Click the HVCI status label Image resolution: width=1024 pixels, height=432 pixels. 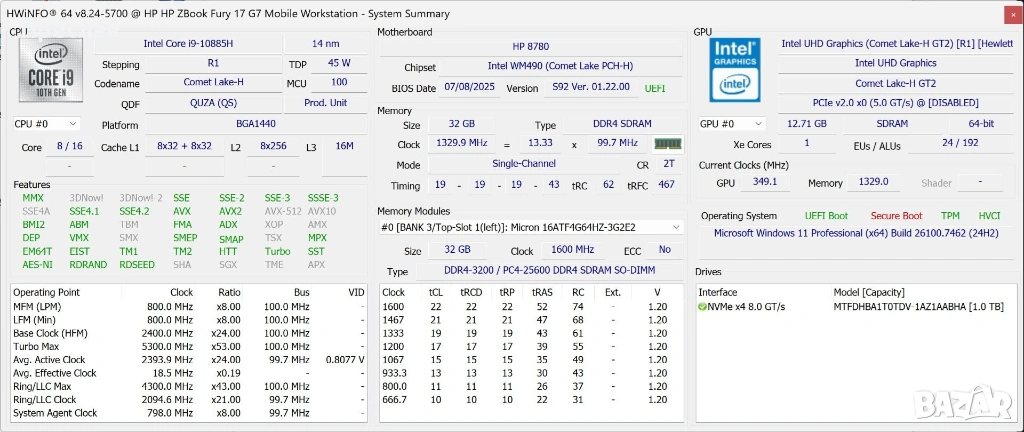[x=988, y=216]
